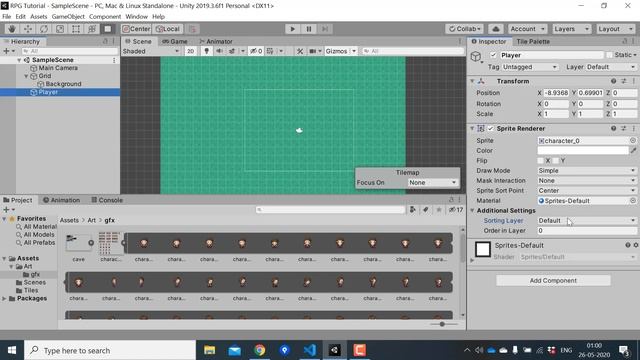
Task: Switch to the Tile Palette tab
Action: (533, 42)
